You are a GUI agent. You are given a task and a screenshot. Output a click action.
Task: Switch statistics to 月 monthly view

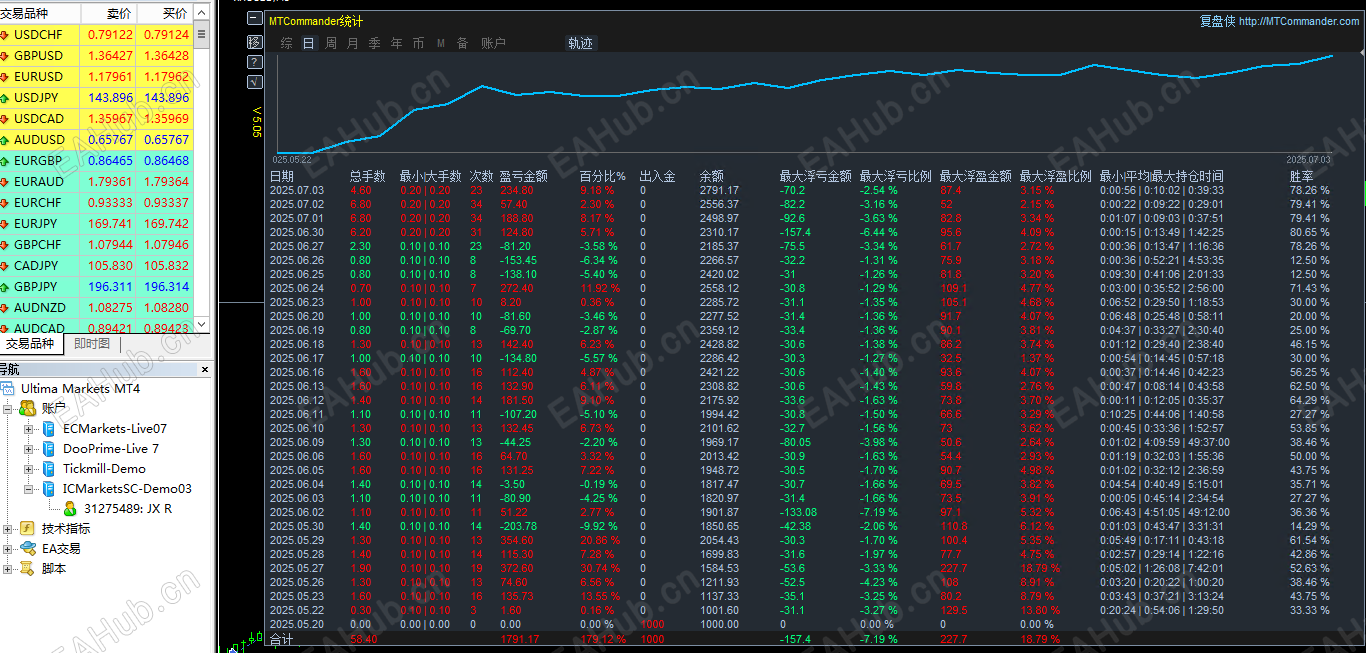click(352, 43)
